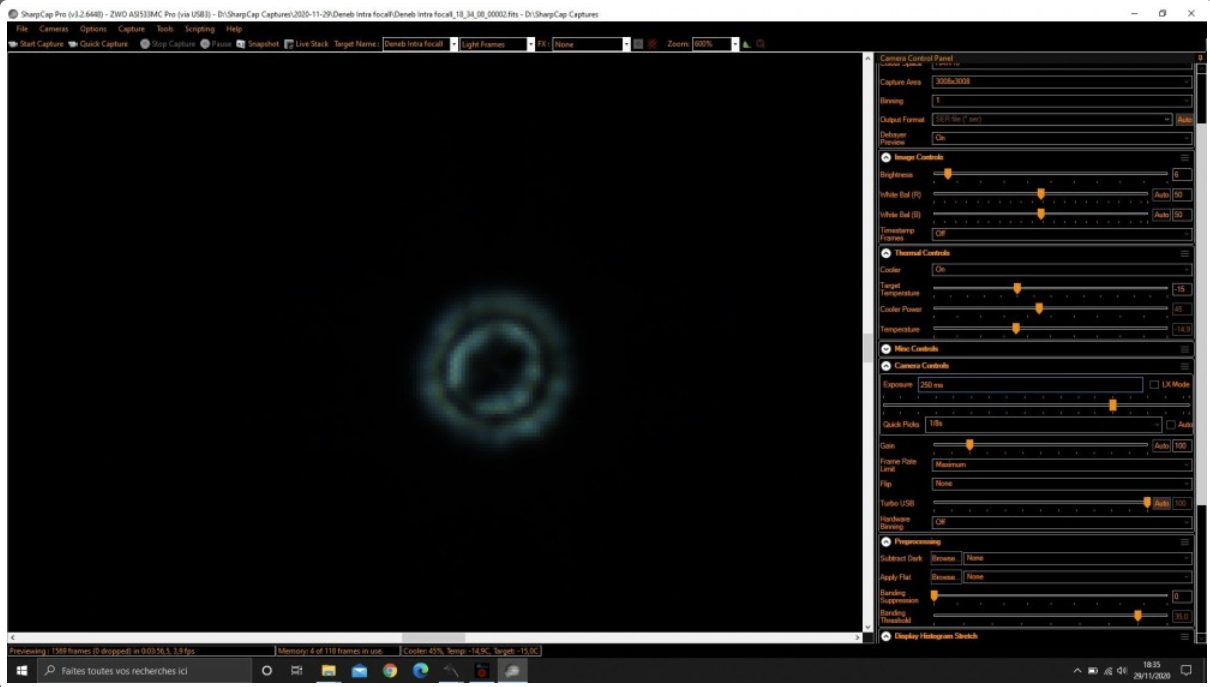Viewport: 1210px width, 687px height.
Task: Click the green histogram icon after Zoom
Action: tap(747, 44)
